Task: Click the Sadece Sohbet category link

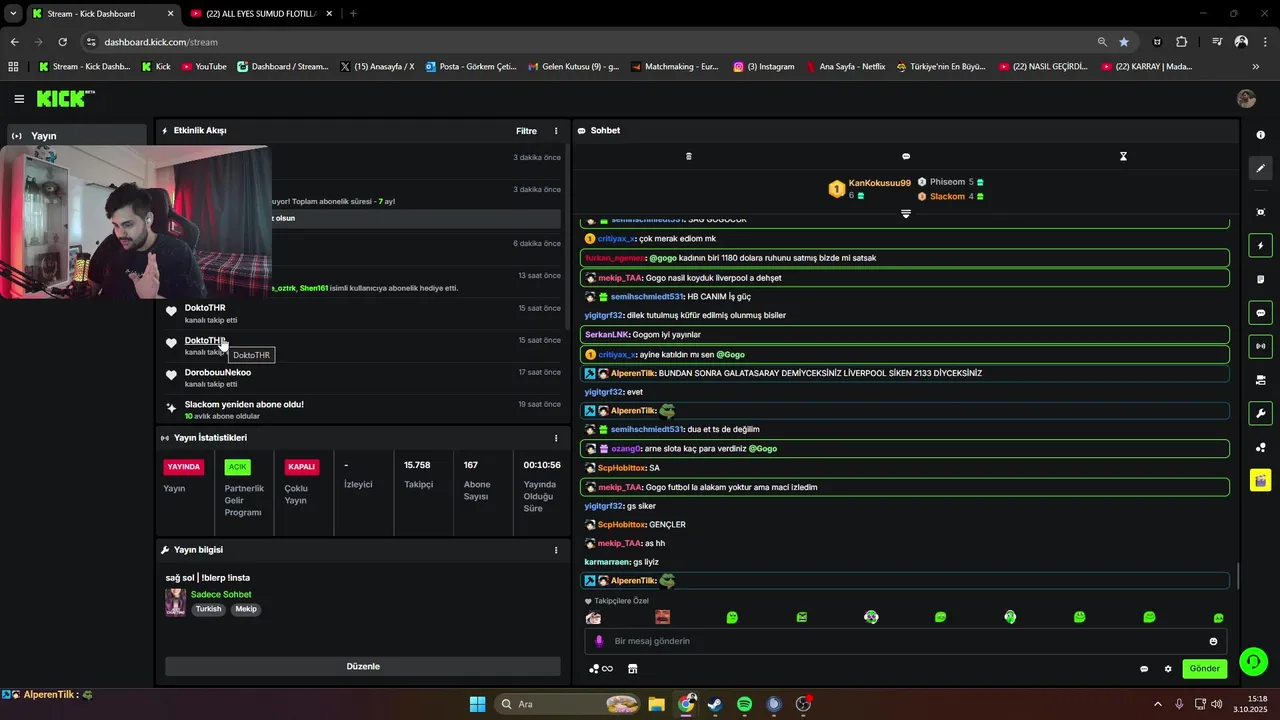Action: (x=221, y=595)
